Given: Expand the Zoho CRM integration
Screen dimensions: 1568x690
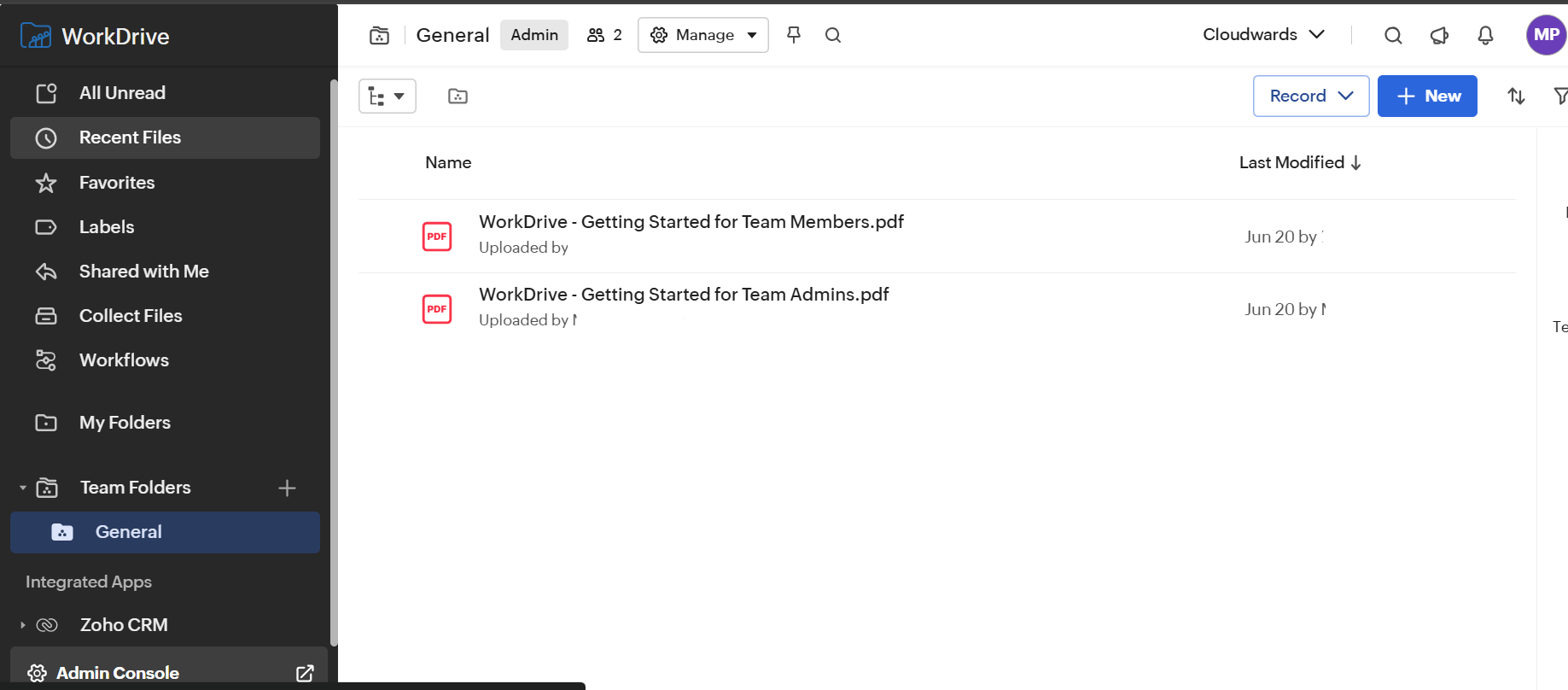Looking at the screenshot, I should [23, 625].
